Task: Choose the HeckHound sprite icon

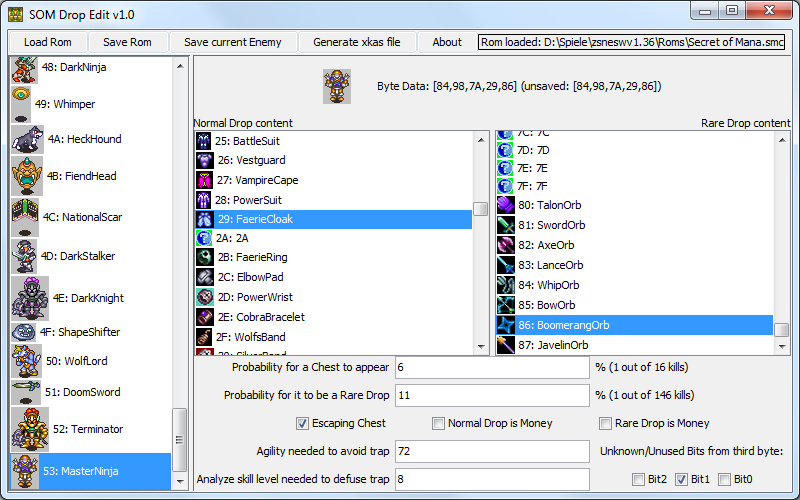Action: 28,139
